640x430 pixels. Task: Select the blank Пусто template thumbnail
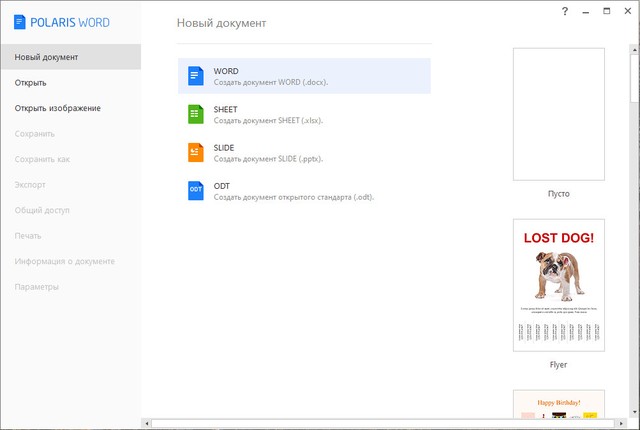pyautogui.click(x=558, y=113)
